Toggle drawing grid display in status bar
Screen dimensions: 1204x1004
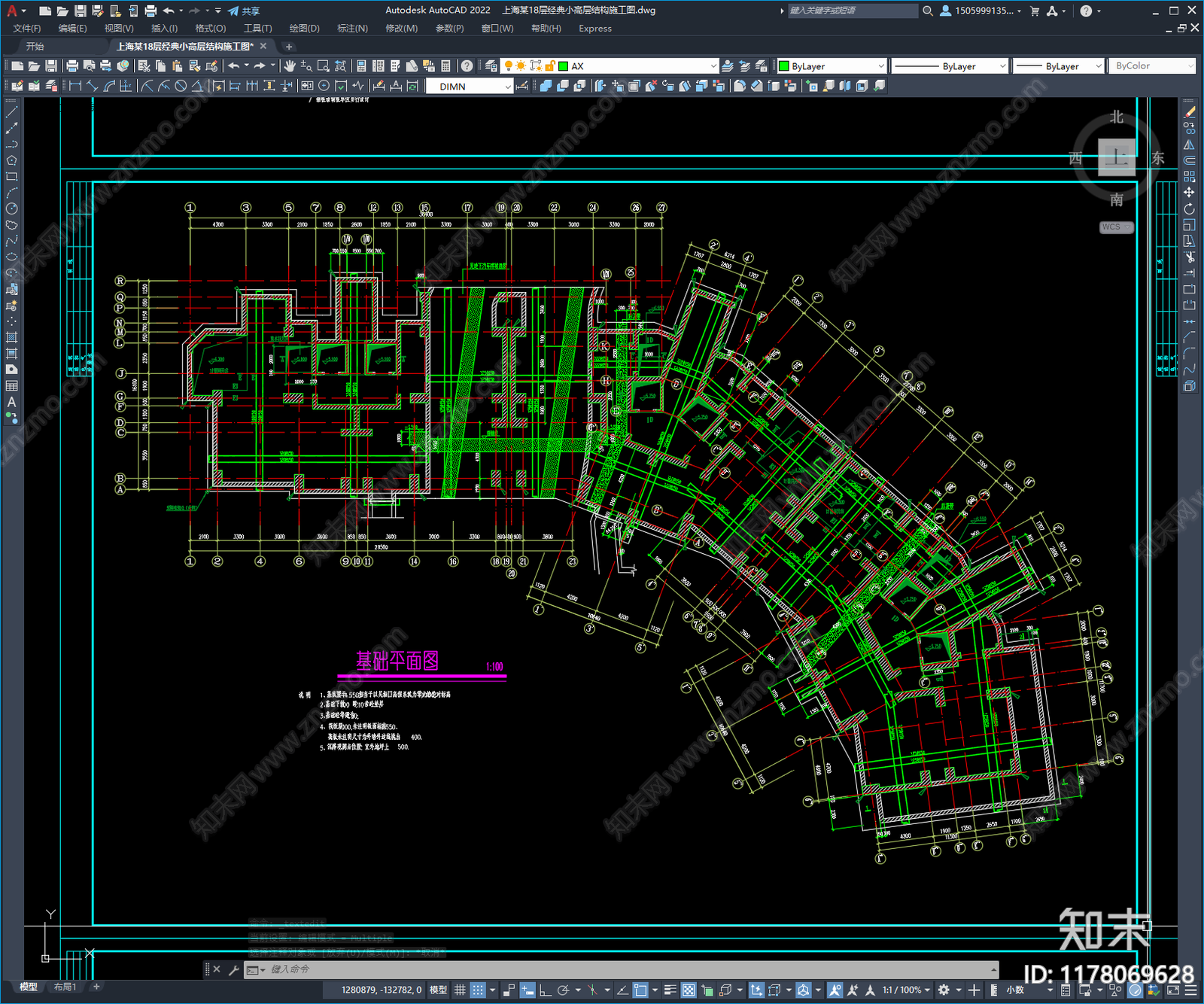tap(460, 990)
